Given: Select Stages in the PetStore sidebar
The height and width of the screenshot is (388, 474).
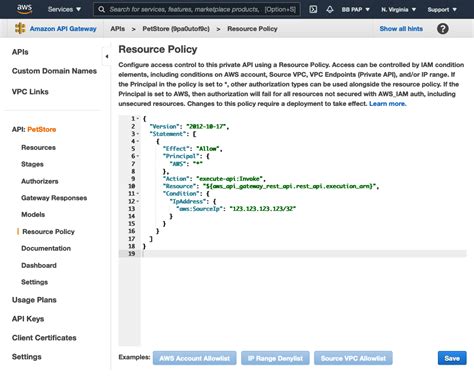Looking at the screenshot, I should (x=32, y=164).
